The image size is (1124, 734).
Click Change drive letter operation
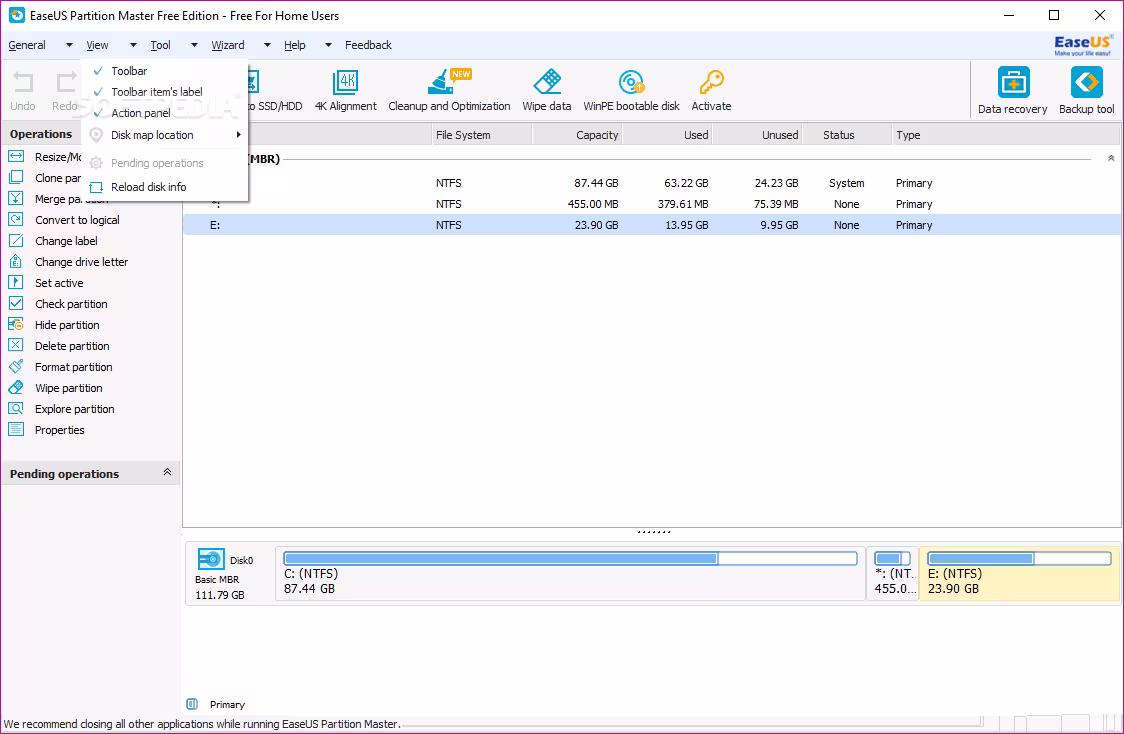click(x=82, y=262)
